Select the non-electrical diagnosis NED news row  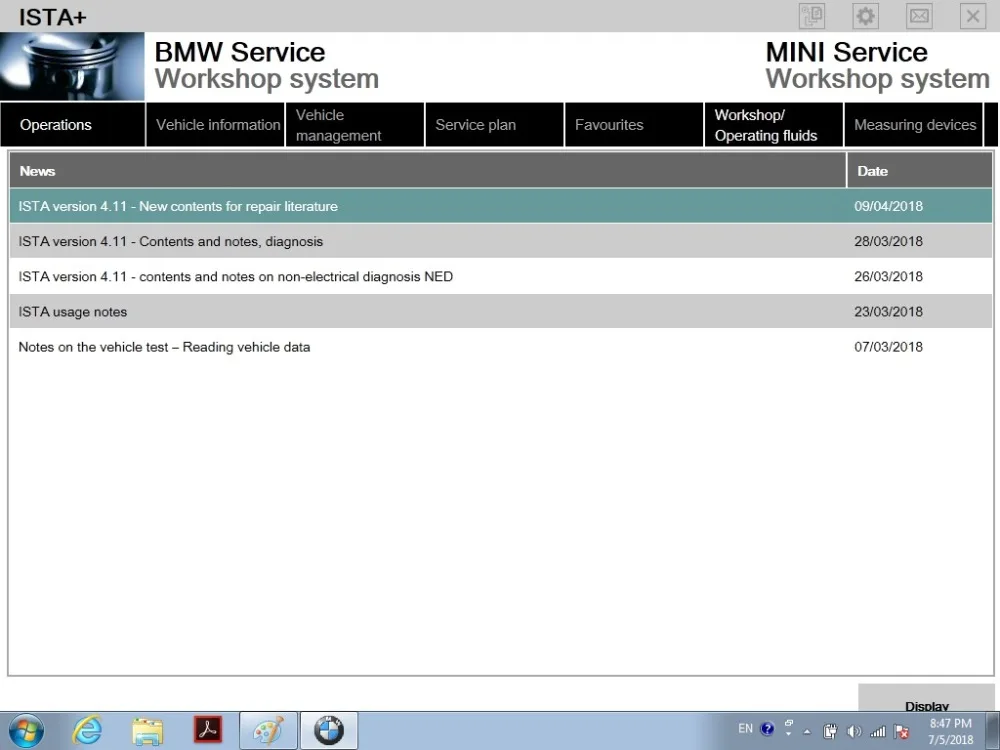tap(501, 276)
